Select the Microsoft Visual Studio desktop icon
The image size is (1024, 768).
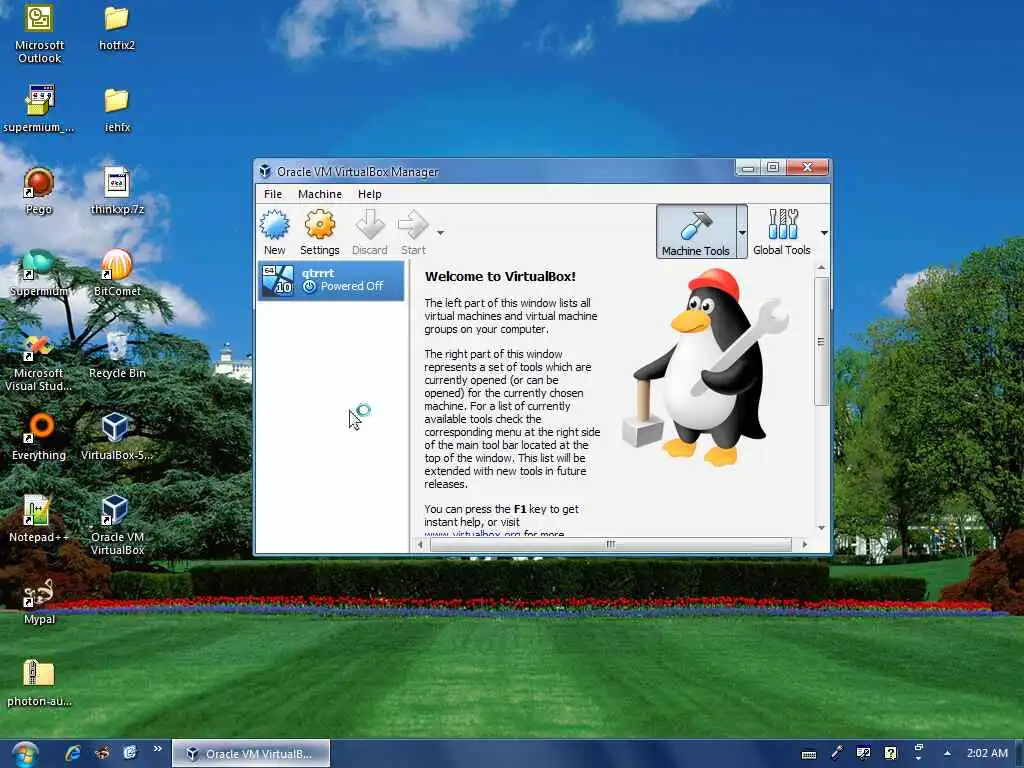pos(38,362)
